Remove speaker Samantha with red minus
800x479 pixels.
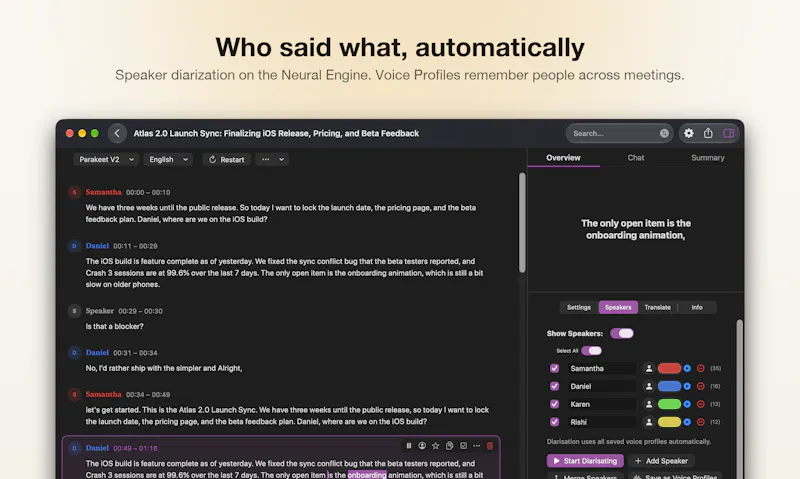pyautogui.click(x=701, y=368)
